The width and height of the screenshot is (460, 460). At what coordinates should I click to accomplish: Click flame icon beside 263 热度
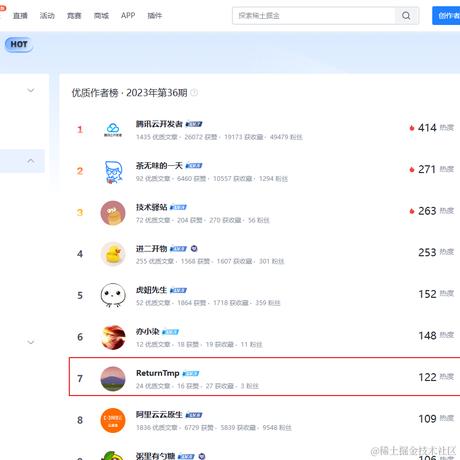click(x=412, y=211)
